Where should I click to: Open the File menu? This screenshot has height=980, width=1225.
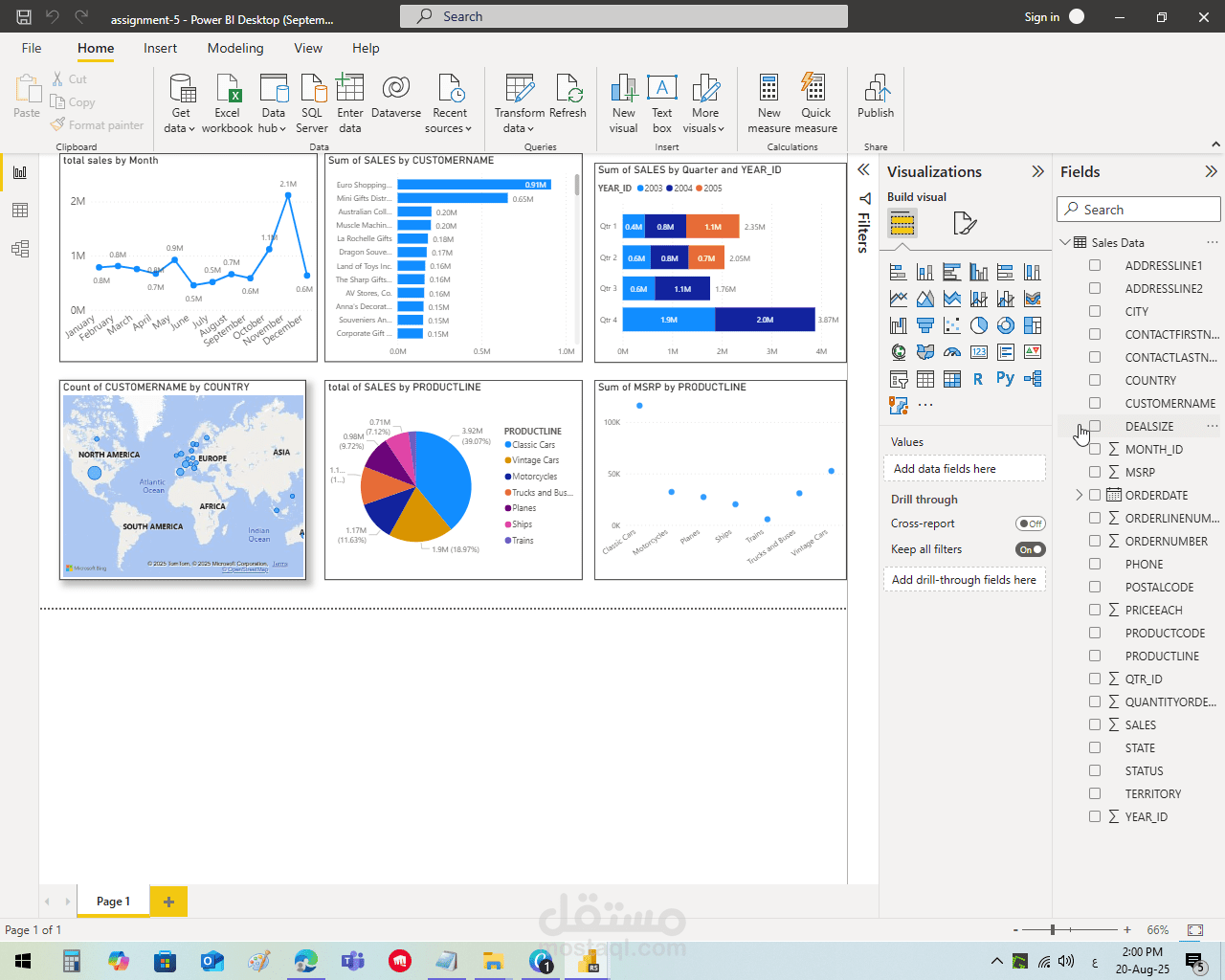(x=32, y=48)
